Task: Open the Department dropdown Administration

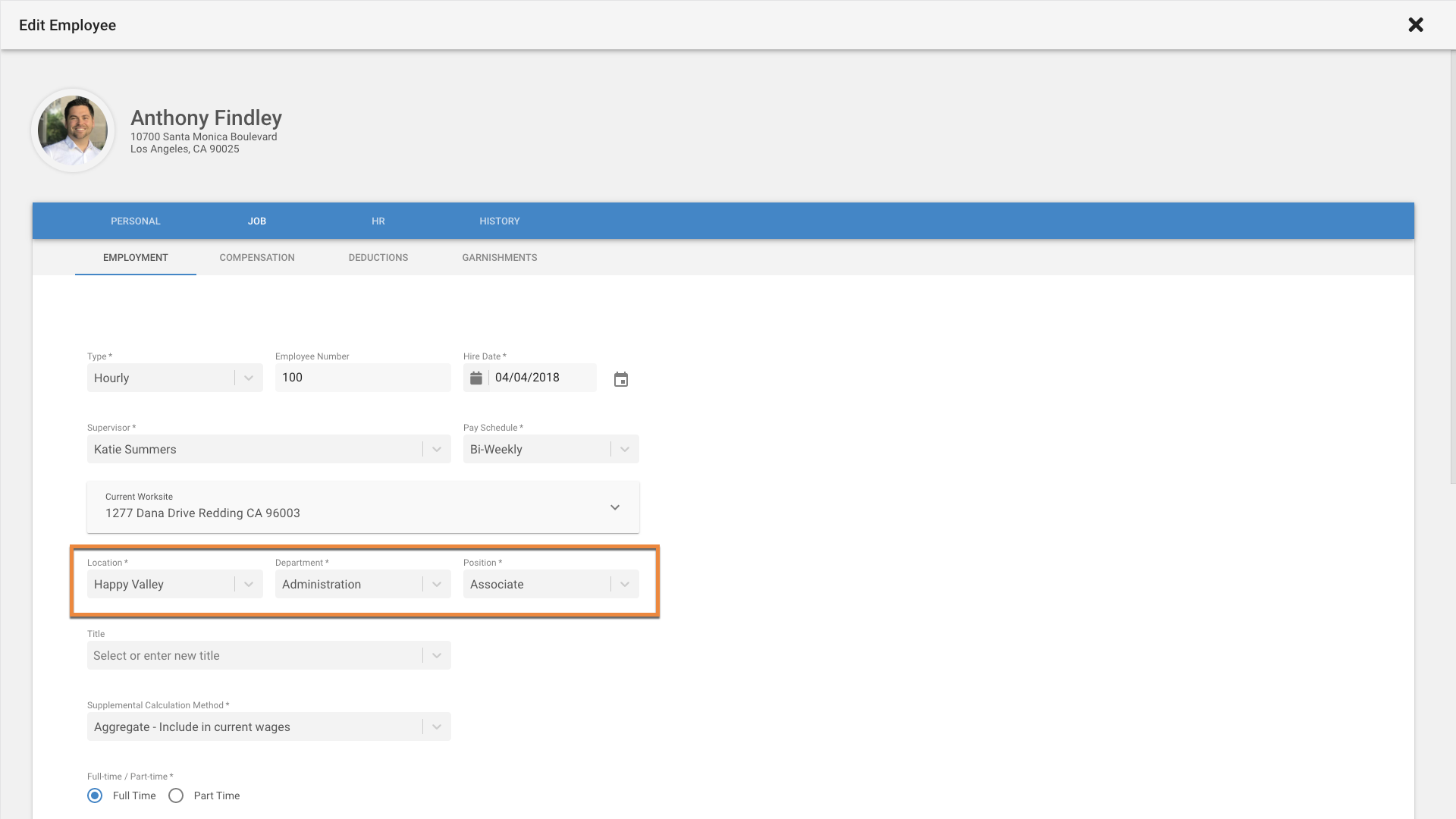Action: tap(363, 584)
